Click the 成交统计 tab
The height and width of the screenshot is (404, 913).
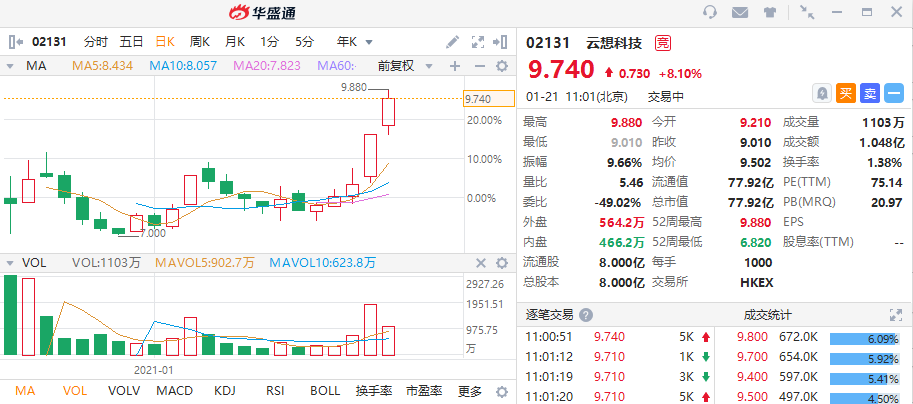(x=767, y=315)
